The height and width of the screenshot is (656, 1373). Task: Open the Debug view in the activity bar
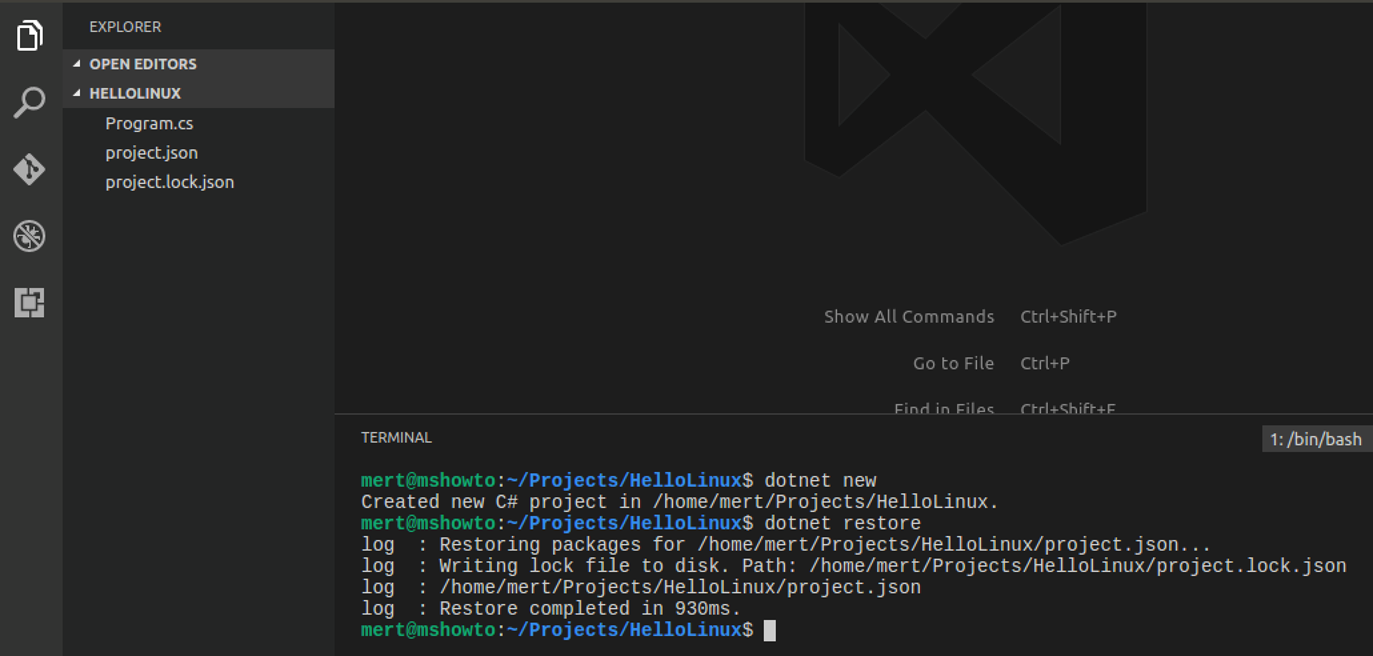point(30,236)
